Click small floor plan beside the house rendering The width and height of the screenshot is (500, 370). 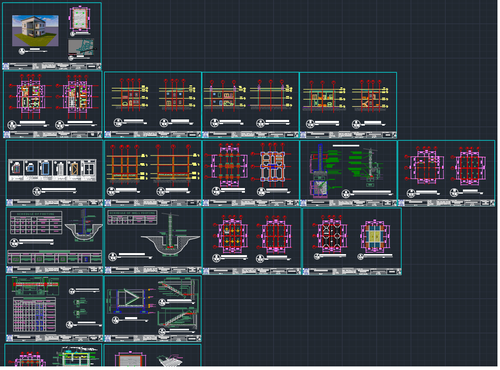click(x=80, y=18)
